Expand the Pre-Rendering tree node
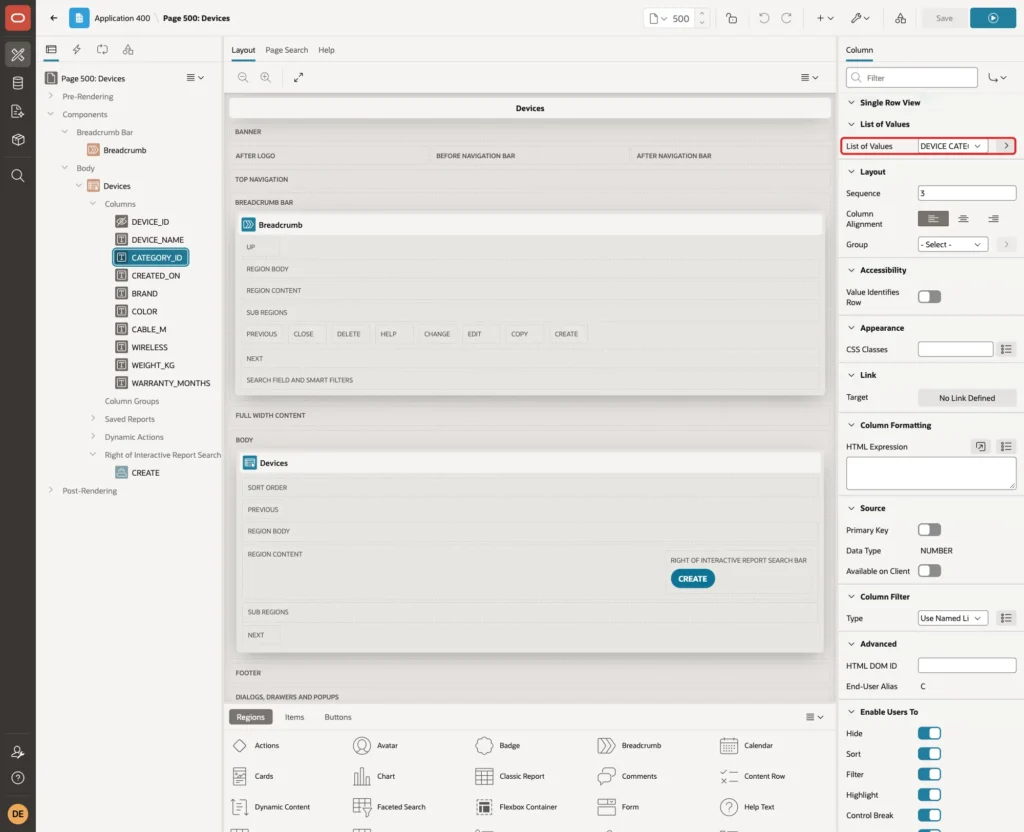This screenshot has width=1024, height=832. (51, 96)
